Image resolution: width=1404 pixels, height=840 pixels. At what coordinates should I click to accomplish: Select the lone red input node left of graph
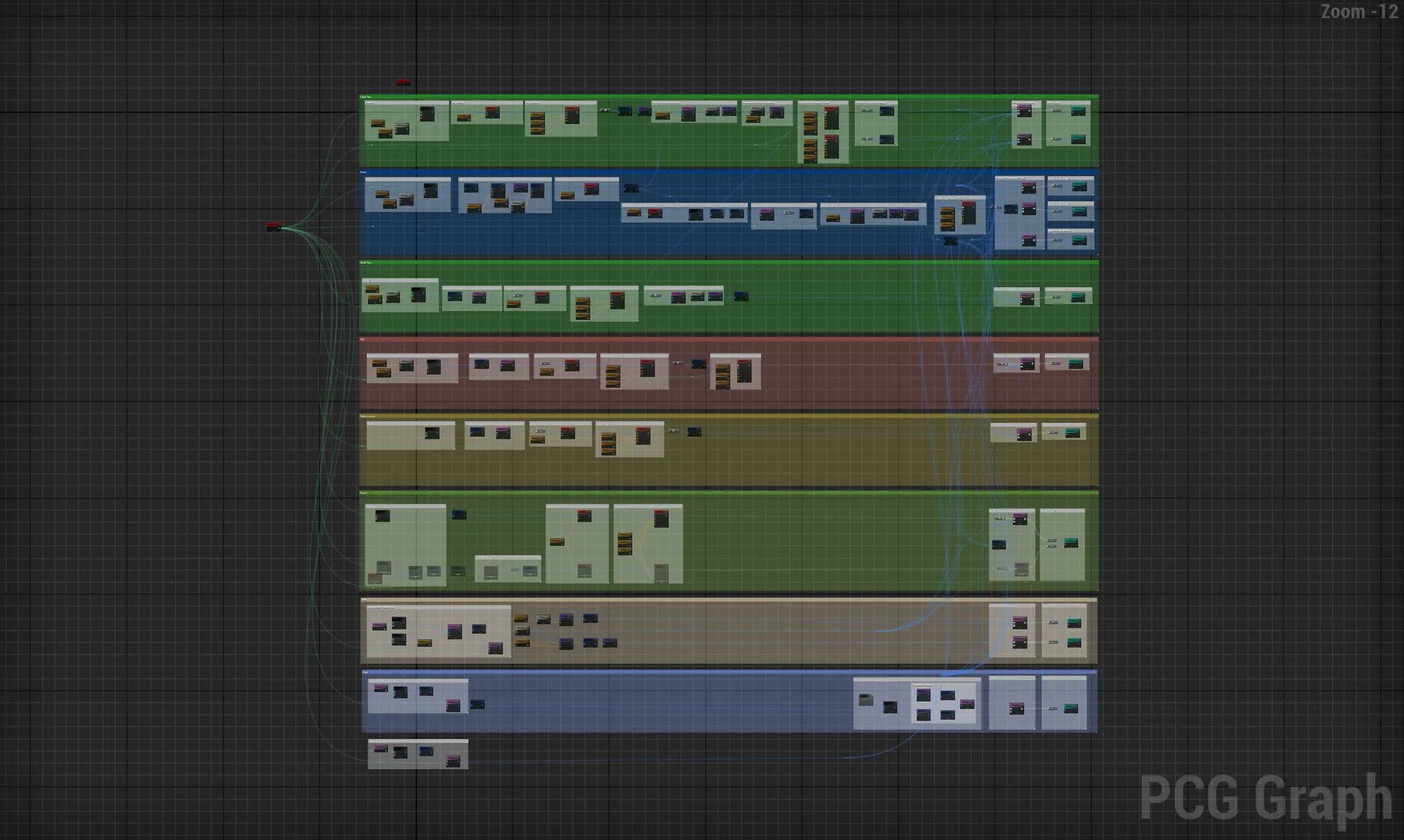click(273, 226)
